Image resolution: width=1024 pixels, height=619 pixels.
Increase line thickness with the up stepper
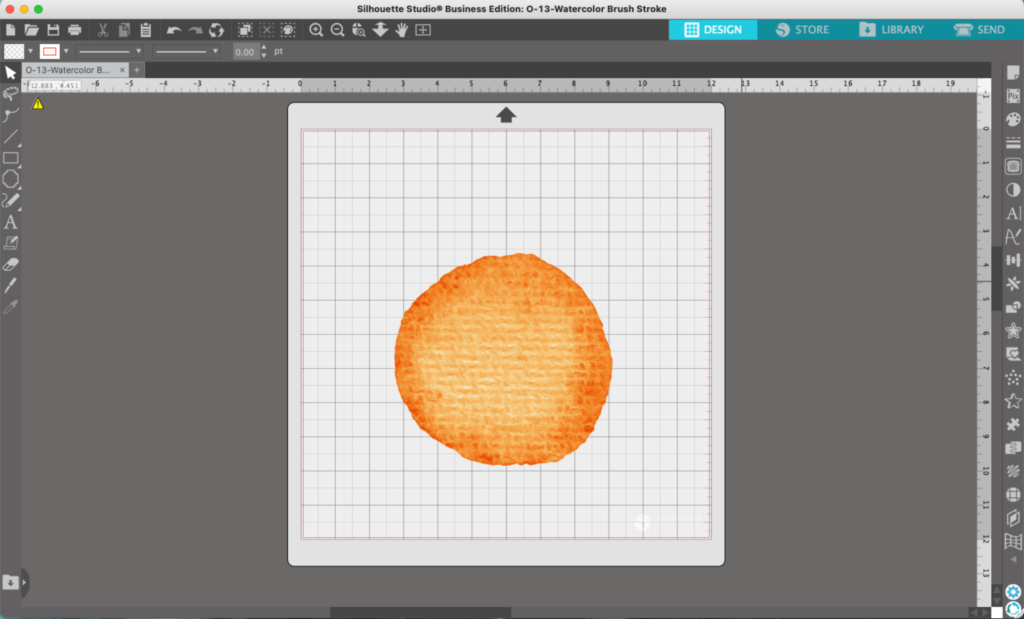264,48
